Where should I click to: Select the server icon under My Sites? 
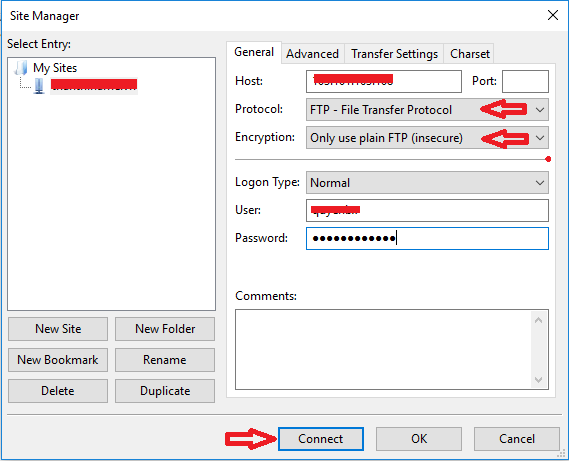pyautogui.click(x=39, y=86)
